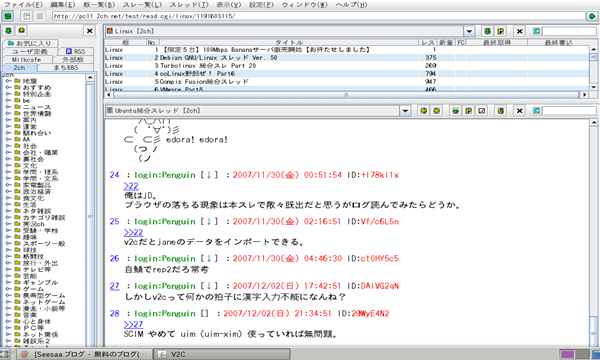Click the gray square toolbar icon
The image size is (600, 360).
[39, 16]
